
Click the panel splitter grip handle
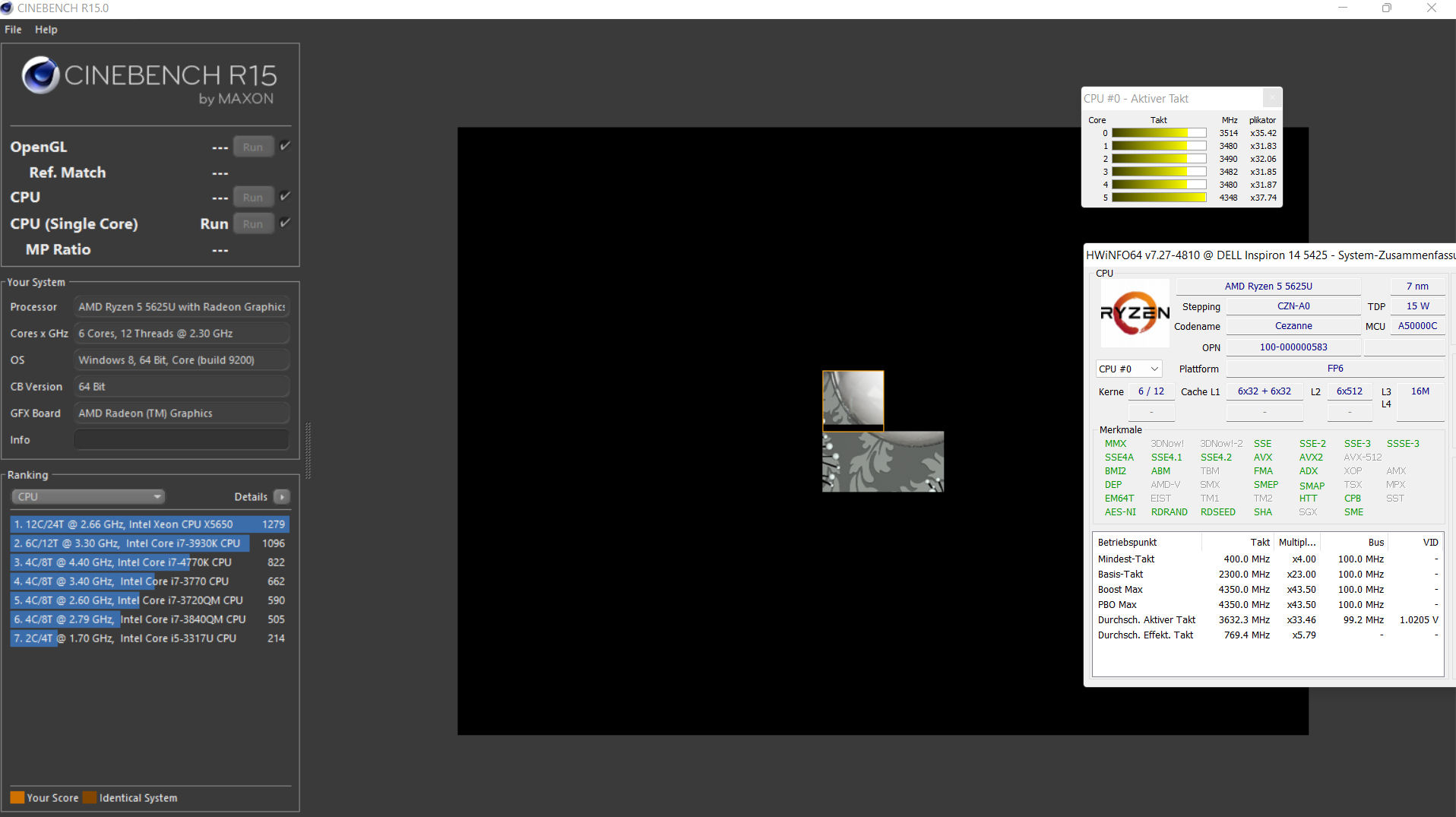pyautogui.click(x=308, y=451)
